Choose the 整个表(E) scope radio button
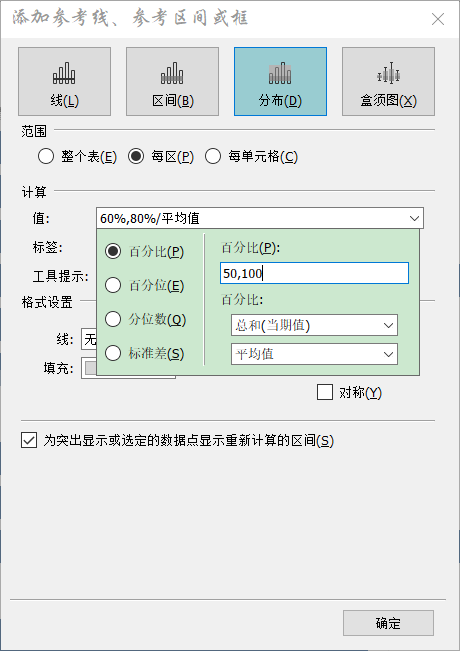The height and width of the screenshot is (651, 460). [46, 157]
